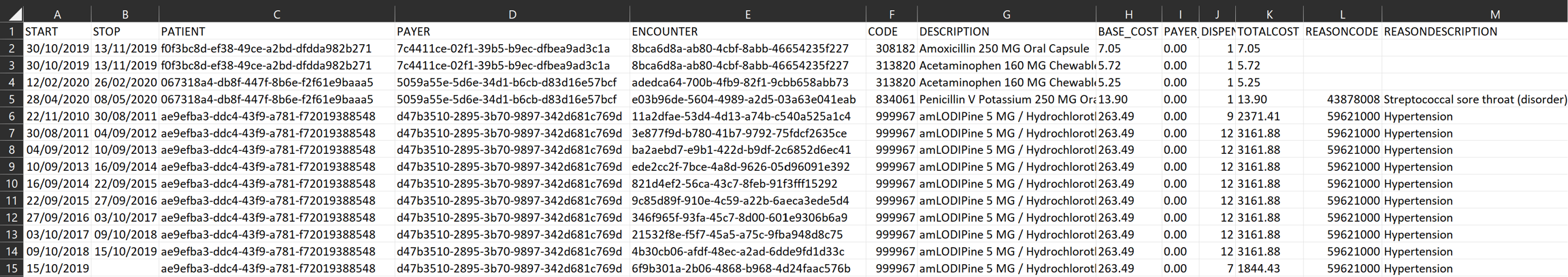
Task: Select column C header
Action: click(x=276, y=14)
